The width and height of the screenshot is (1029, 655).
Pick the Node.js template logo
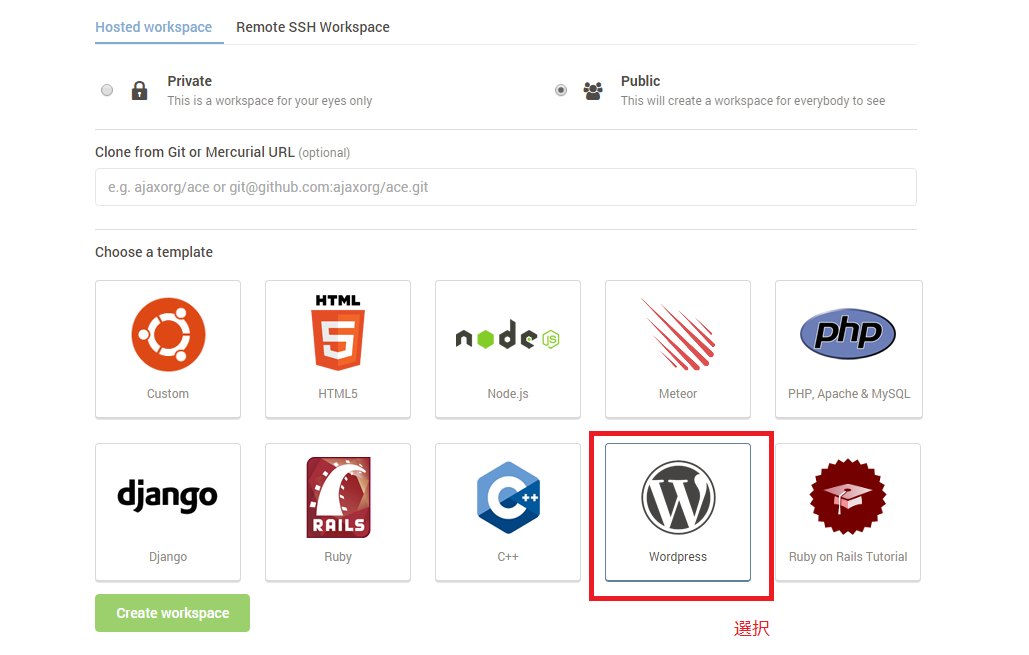(508, 337)
